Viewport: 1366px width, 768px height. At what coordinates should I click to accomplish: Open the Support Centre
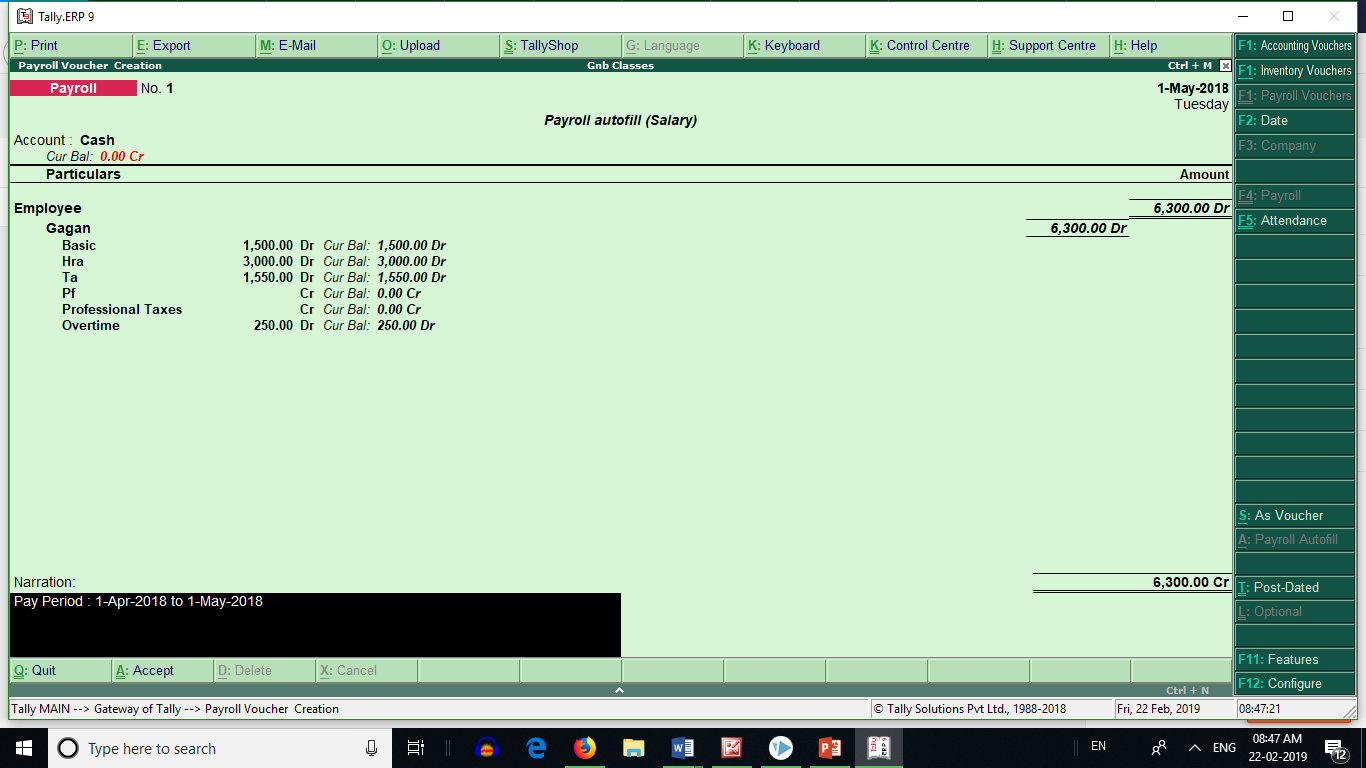click(1048, 45)
